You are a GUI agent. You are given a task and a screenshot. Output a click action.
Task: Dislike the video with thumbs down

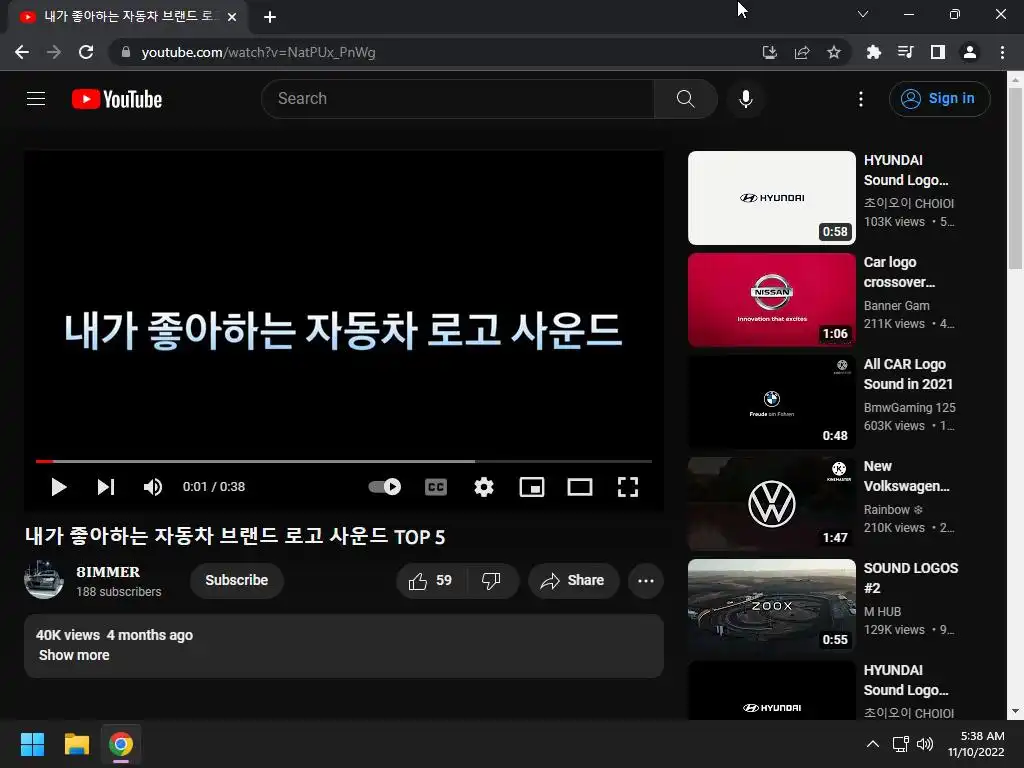click(x=491, y=581)
